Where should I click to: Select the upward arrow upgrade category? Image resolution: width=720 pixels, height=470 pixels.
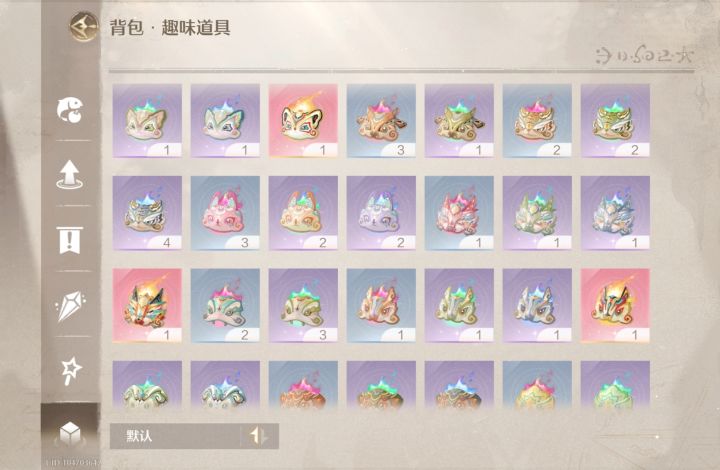(69, 174)
